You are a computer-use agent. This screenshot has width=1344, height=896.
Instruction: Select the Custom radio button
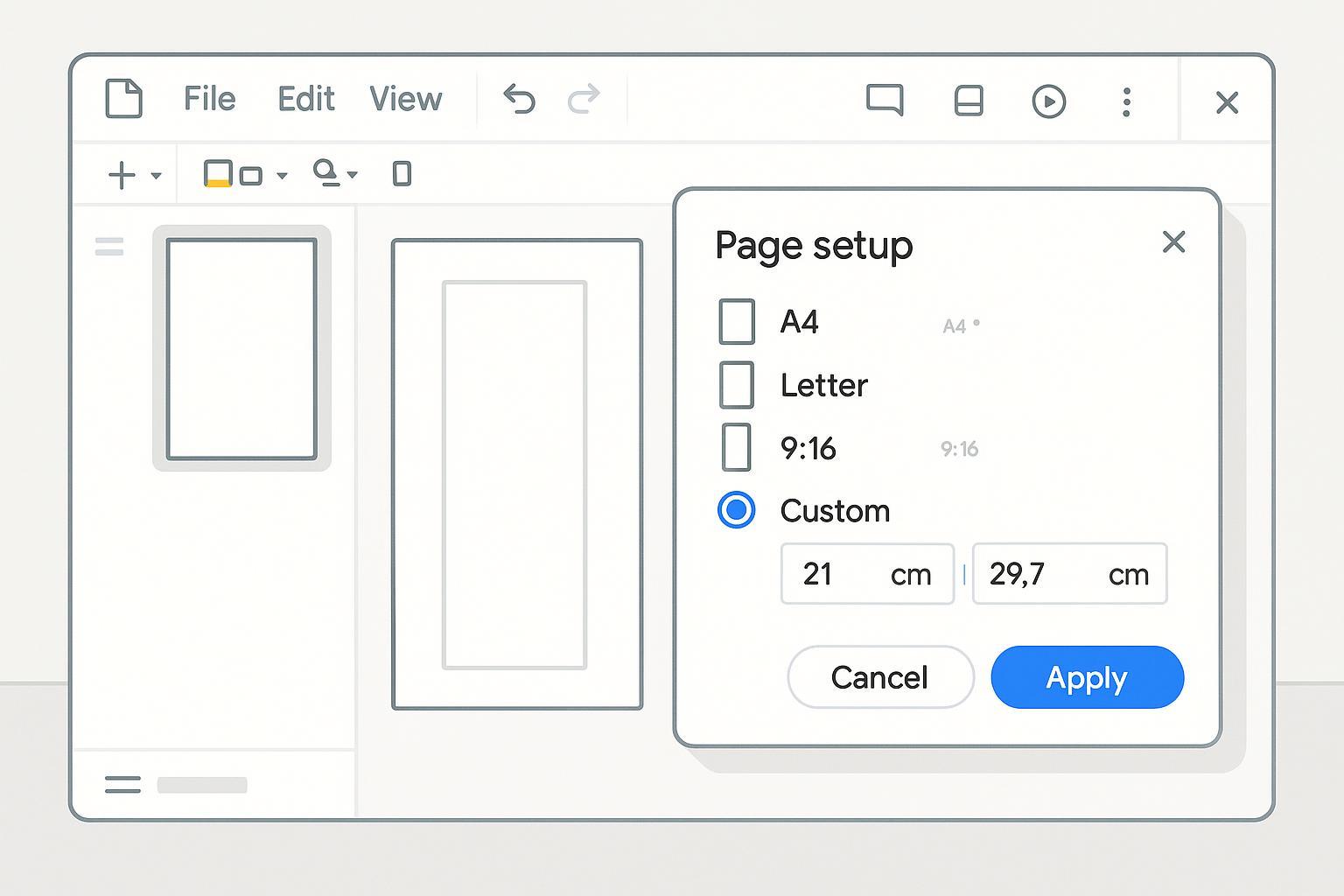737,510
